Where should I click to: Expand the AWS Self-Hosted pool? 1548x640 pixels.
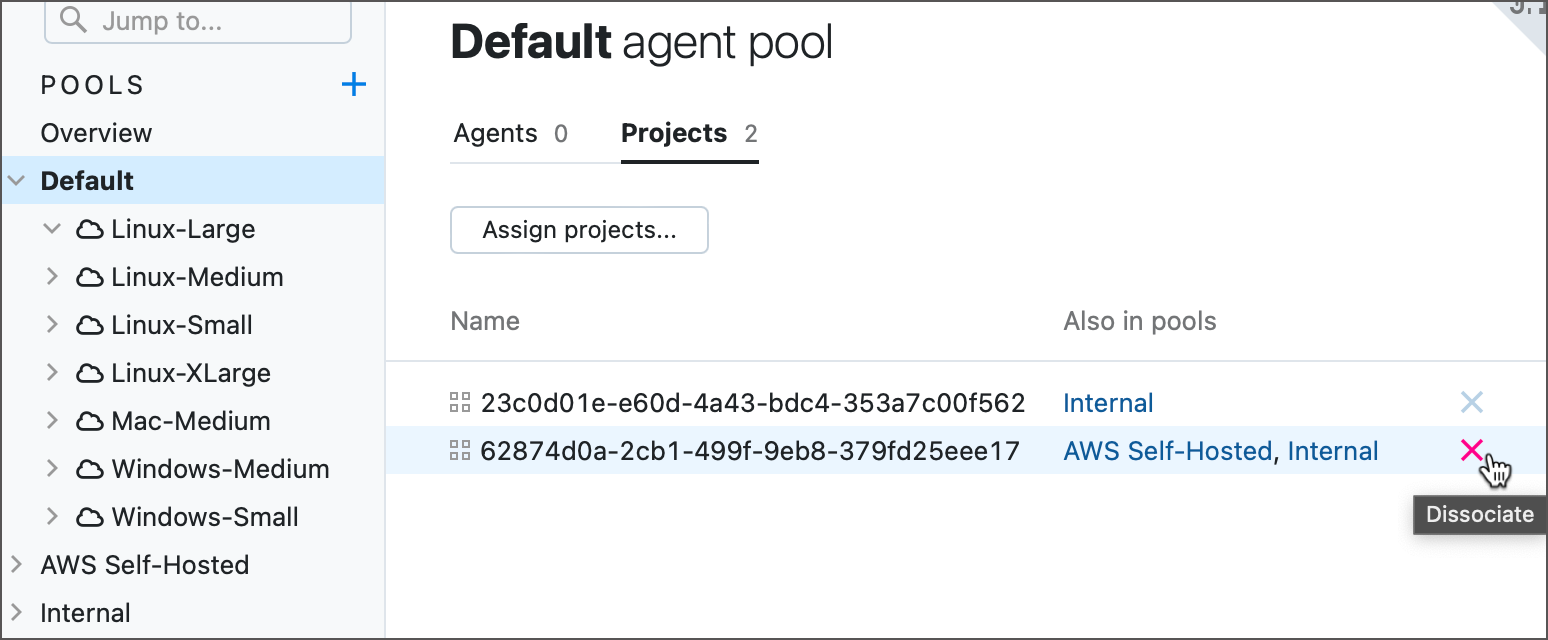17,565
